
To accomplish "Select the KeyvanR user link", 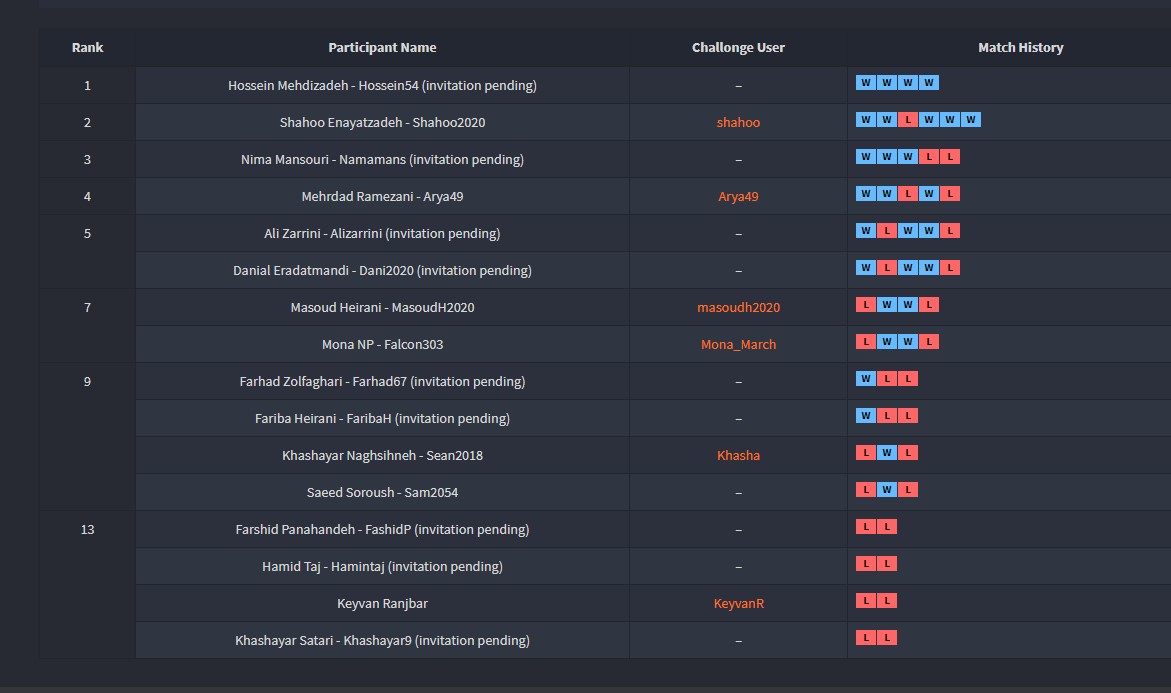I will [x=738, y=603].
